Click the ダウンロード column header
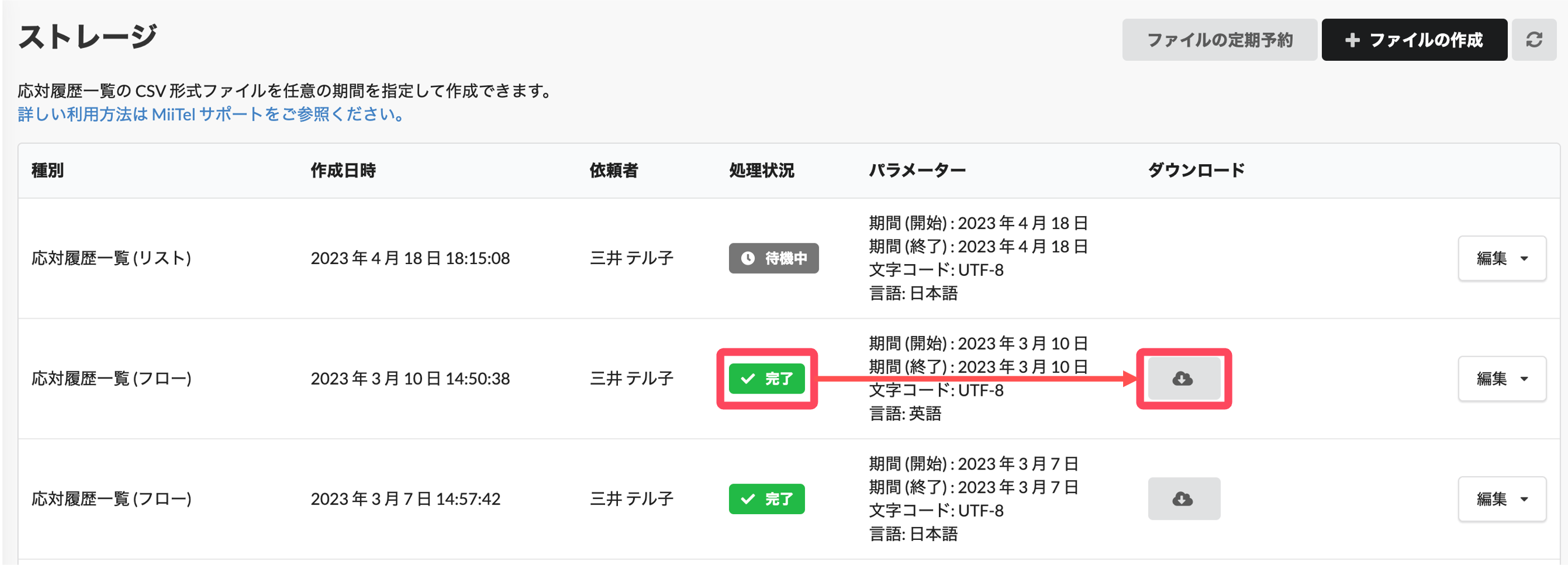Image resolution: width=1568 pixels, height=565 pixels. point(1196,170)
